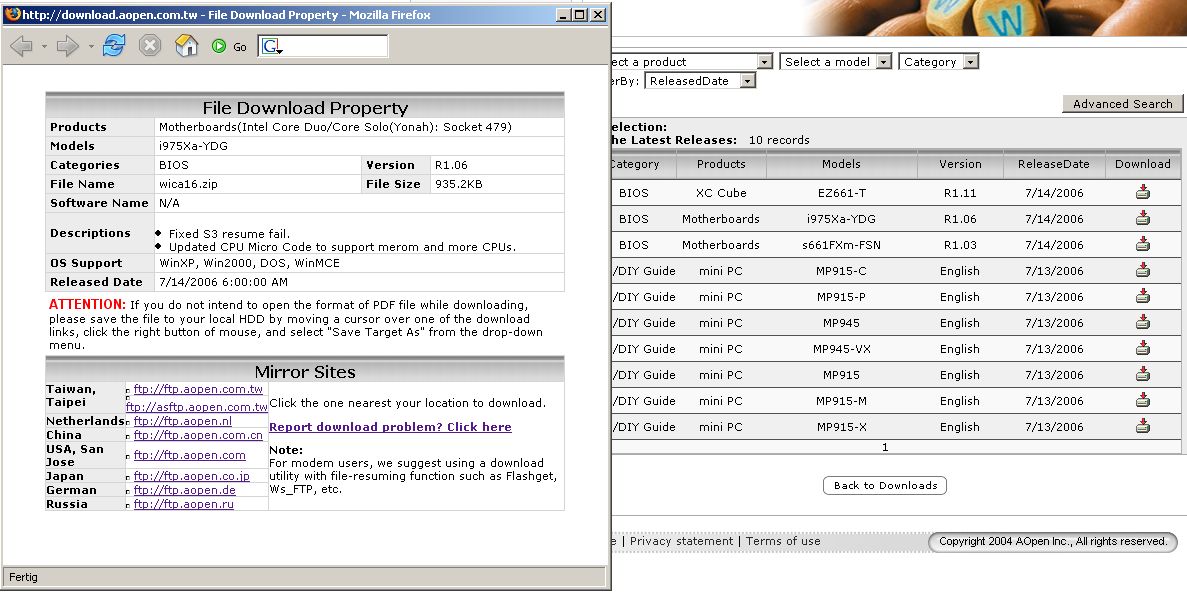Click the s661FXm-FSN model cell
This screenshot has height=594, width=1187.
[x=841, y=245]
